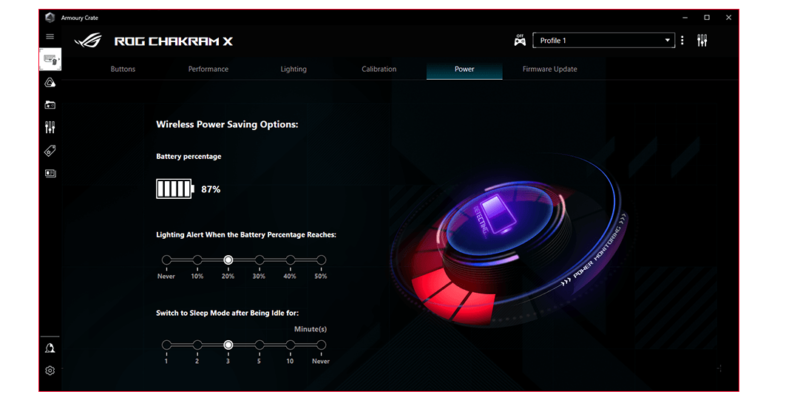
Task: Click the gamepad mode icon beside the profile
Action: pyautogui.click(x=520, y=40)
